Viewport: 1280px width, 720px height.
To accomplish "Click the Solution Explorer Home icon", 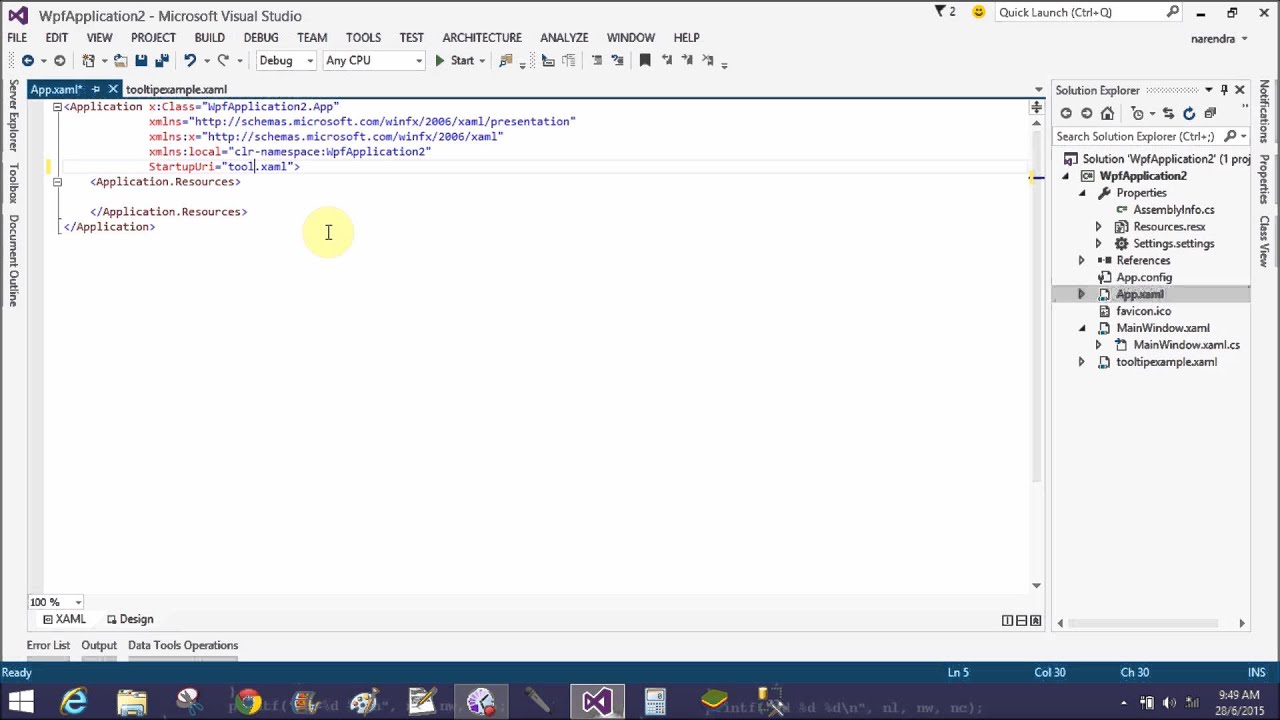I will point(1107,113).
